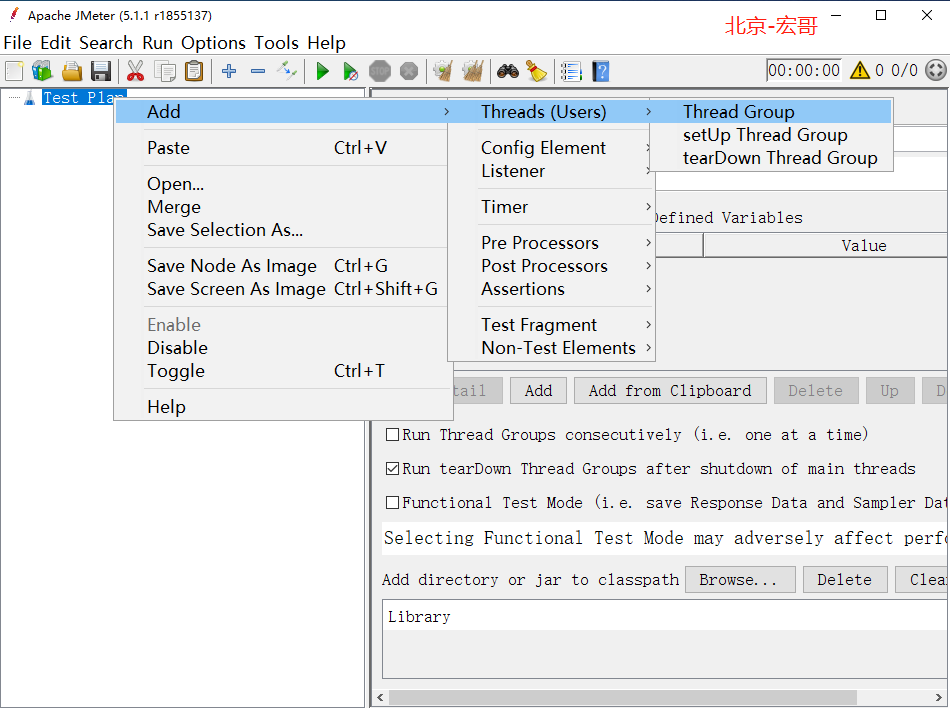Open the Search menu

[x=106, y=43]
